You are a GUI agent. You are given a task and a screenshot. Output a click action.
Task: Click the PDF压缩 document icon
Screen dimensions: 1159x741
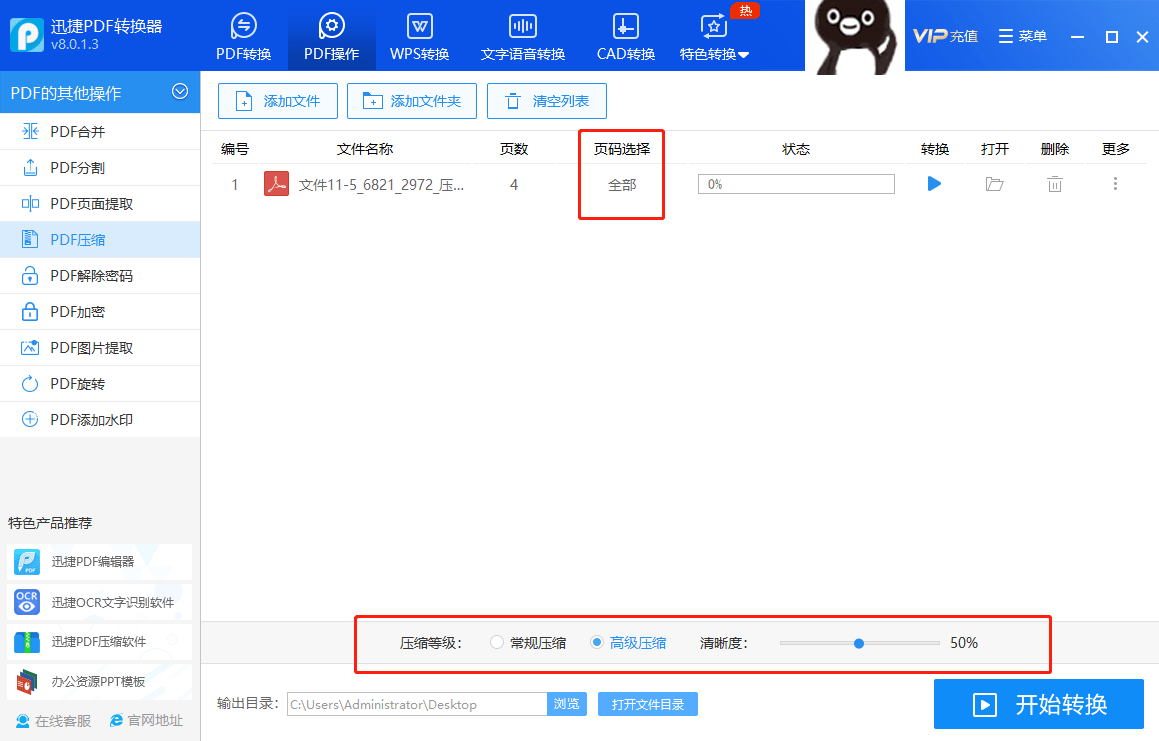click(x=30, y=240)
